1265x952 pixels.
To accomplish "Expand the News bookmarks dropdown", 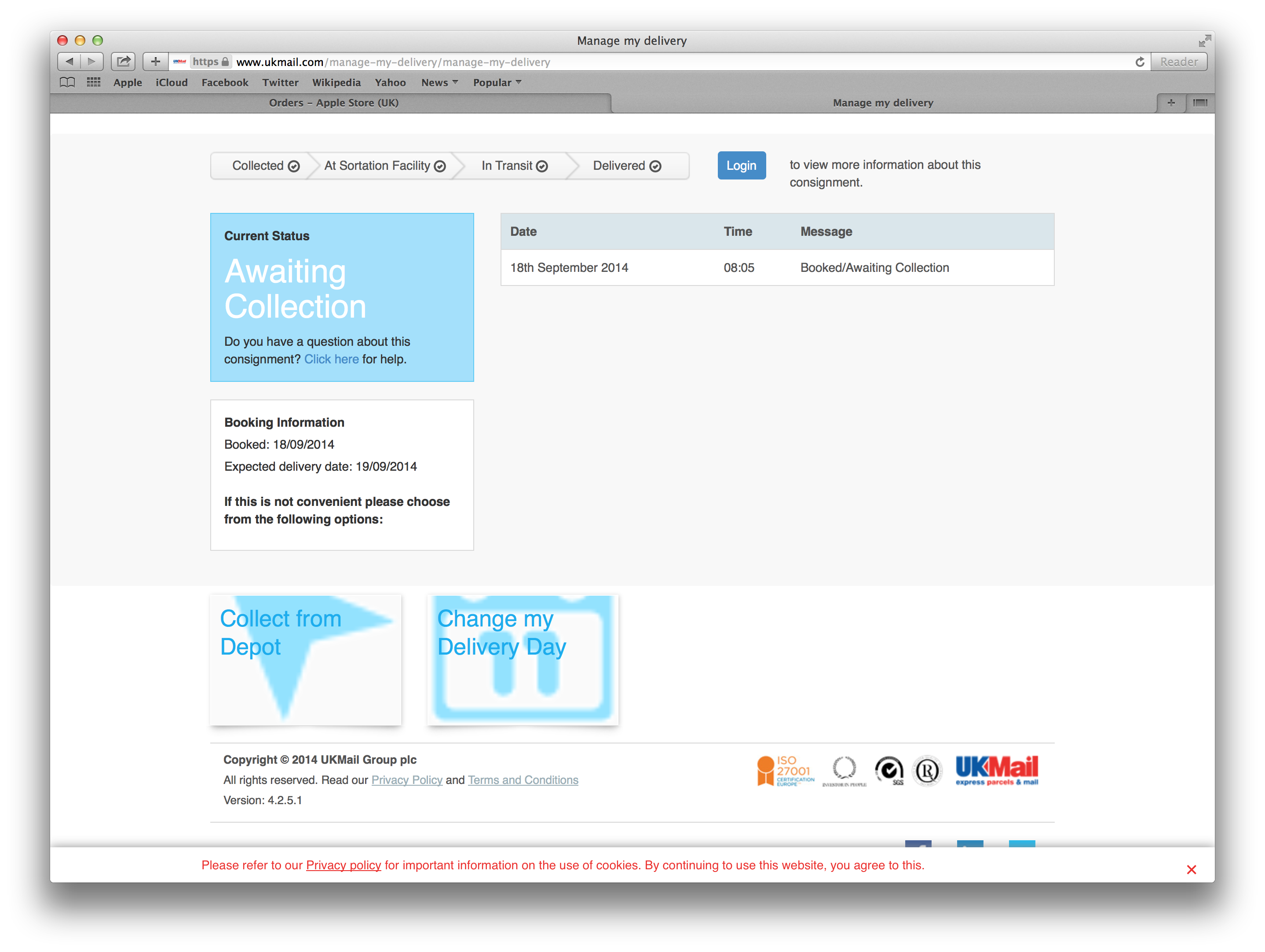I will (x=439, y=82).
